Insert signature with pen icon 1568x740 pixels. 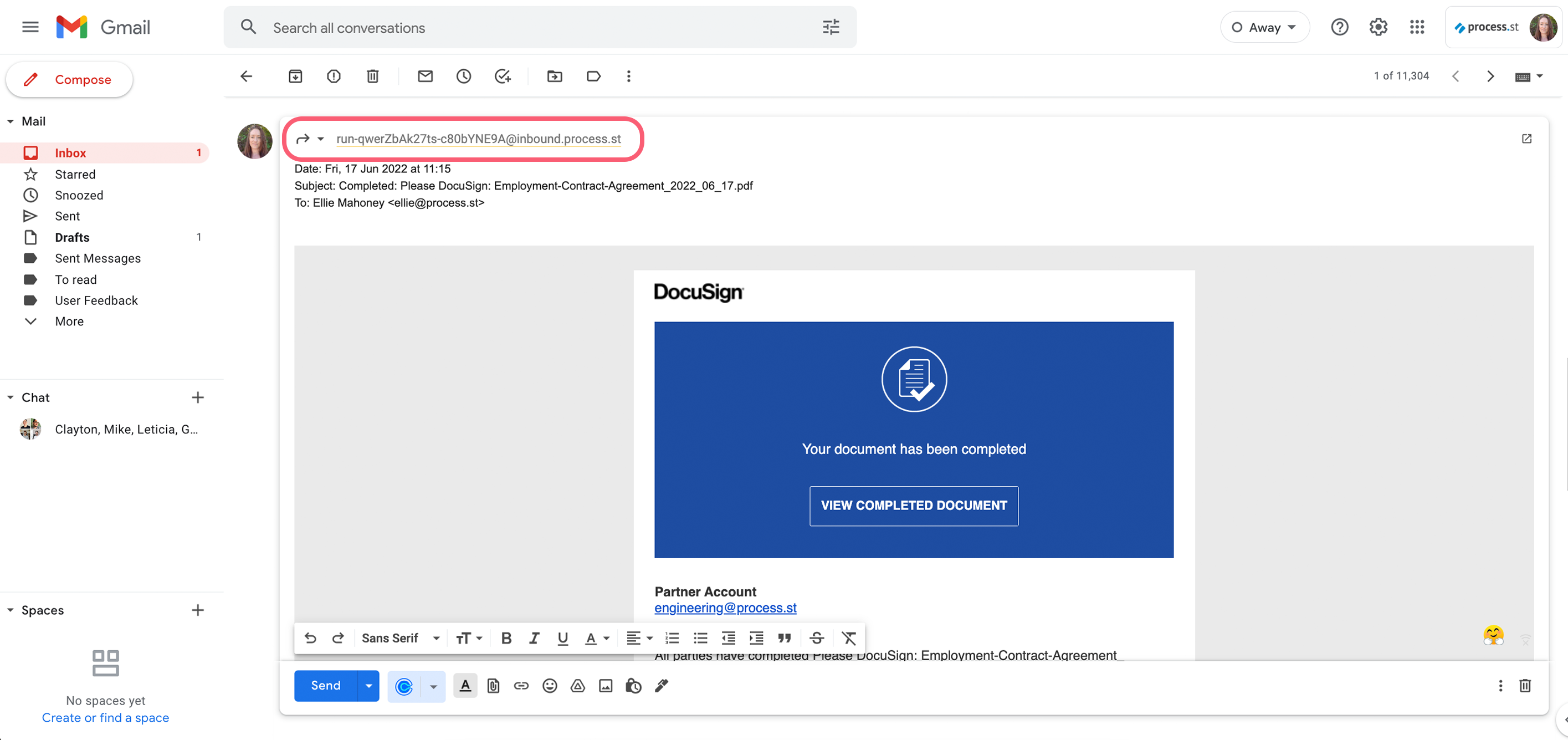(x=662, y=686)
